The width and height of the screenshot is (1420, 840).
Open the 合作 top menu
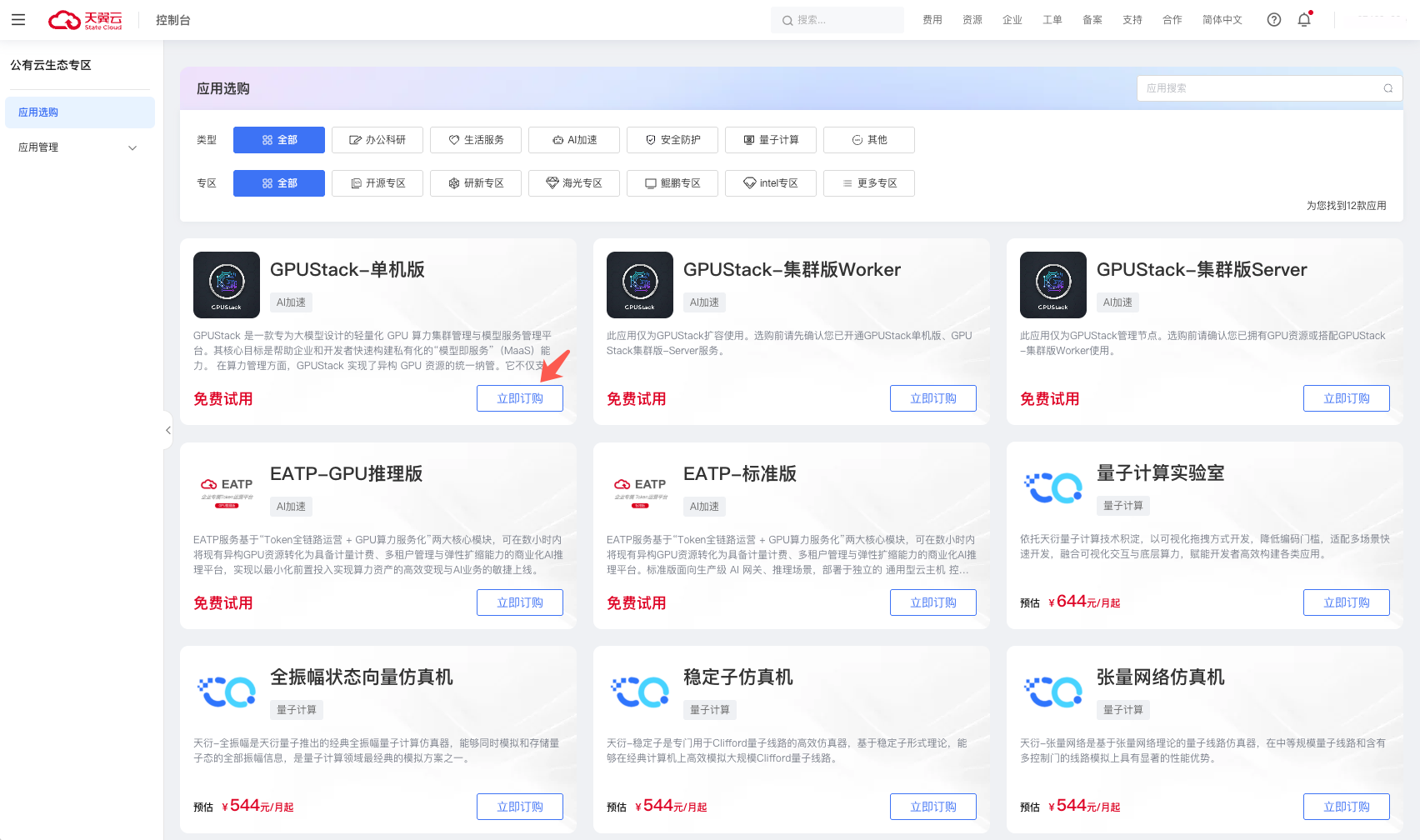coord(1172,20)
